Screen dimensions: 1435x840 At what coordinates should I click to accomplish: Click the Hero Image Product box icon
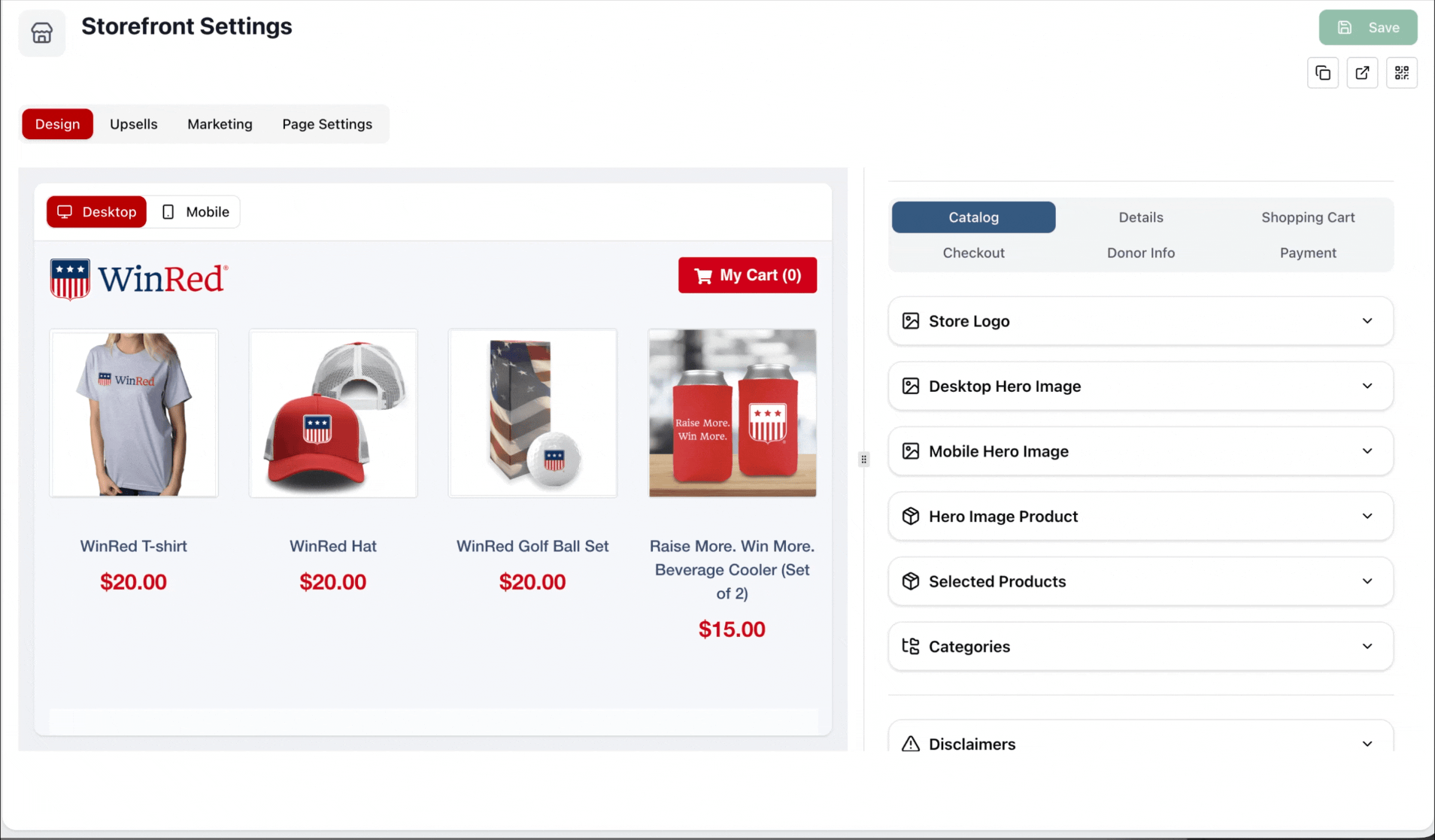click(911, 516)
